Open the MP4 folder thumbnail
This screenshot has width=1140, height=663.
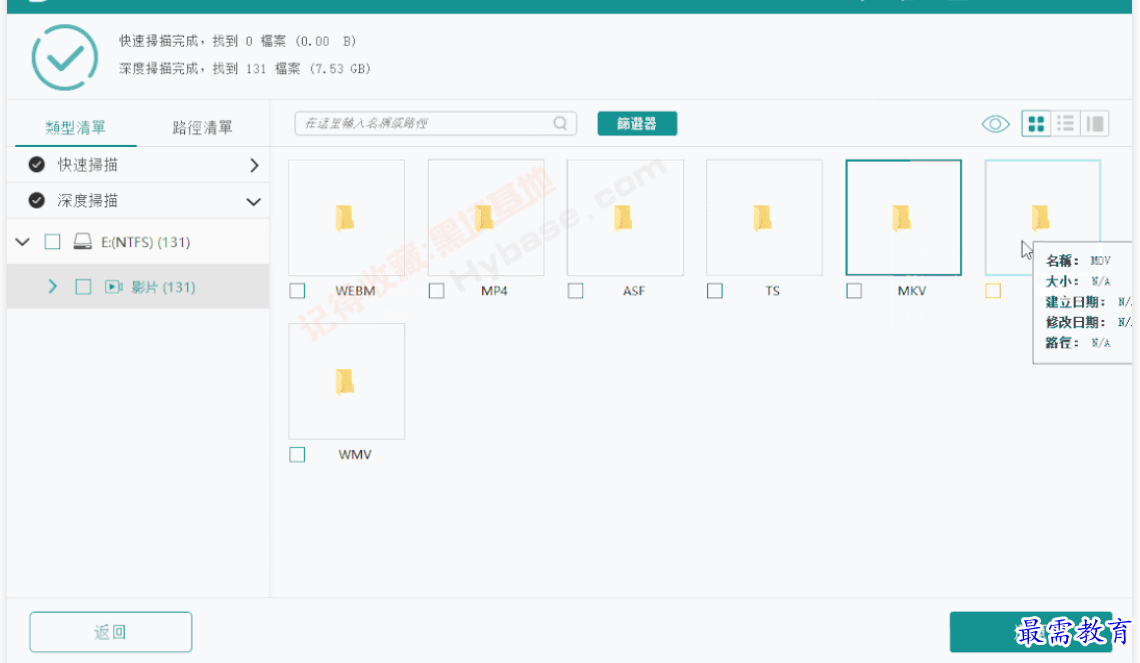click(486, 217)
